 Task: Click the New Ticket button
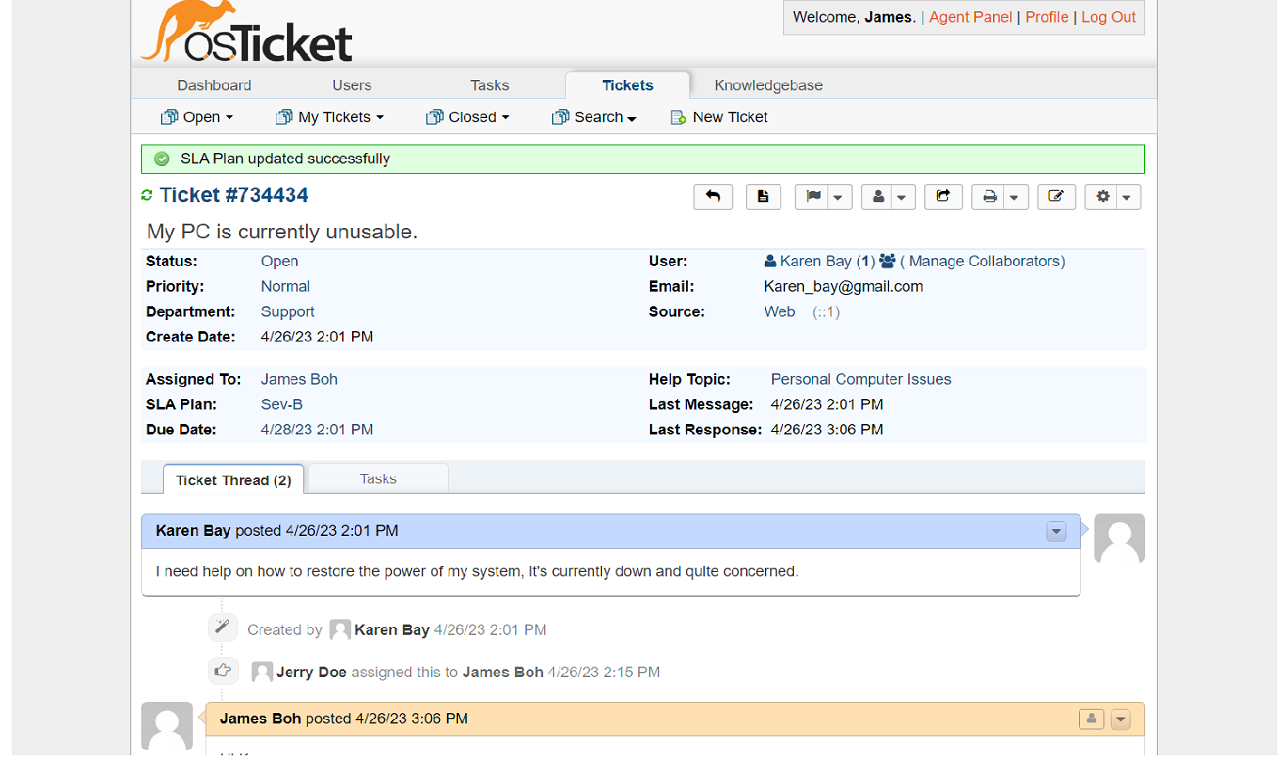[x=729, y=117]
